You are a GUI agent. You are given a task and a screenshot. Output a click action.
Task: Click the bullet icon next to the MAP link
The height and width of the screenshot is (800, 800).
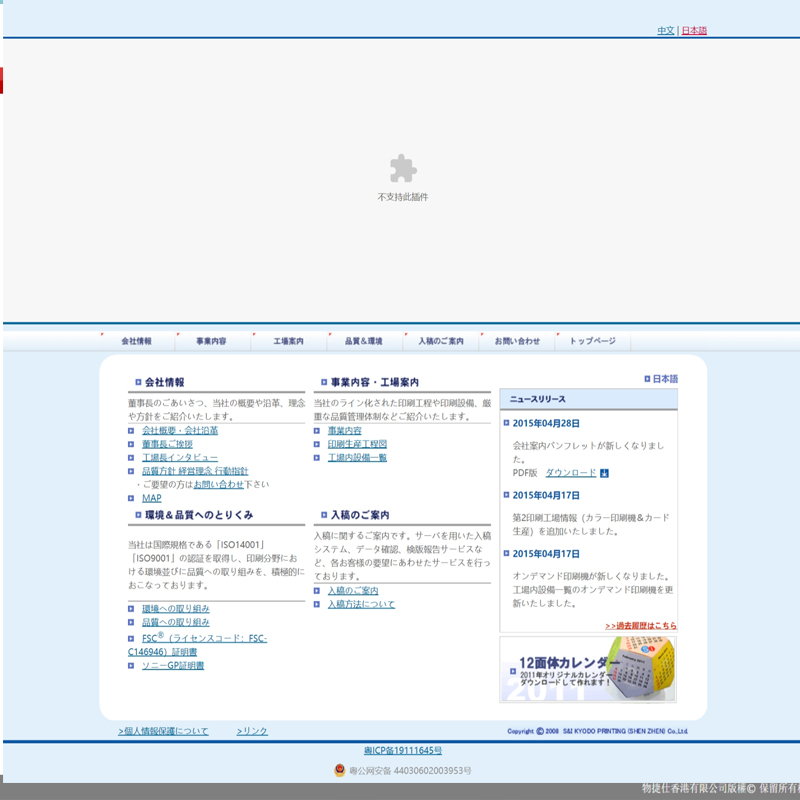pos(131,497)
